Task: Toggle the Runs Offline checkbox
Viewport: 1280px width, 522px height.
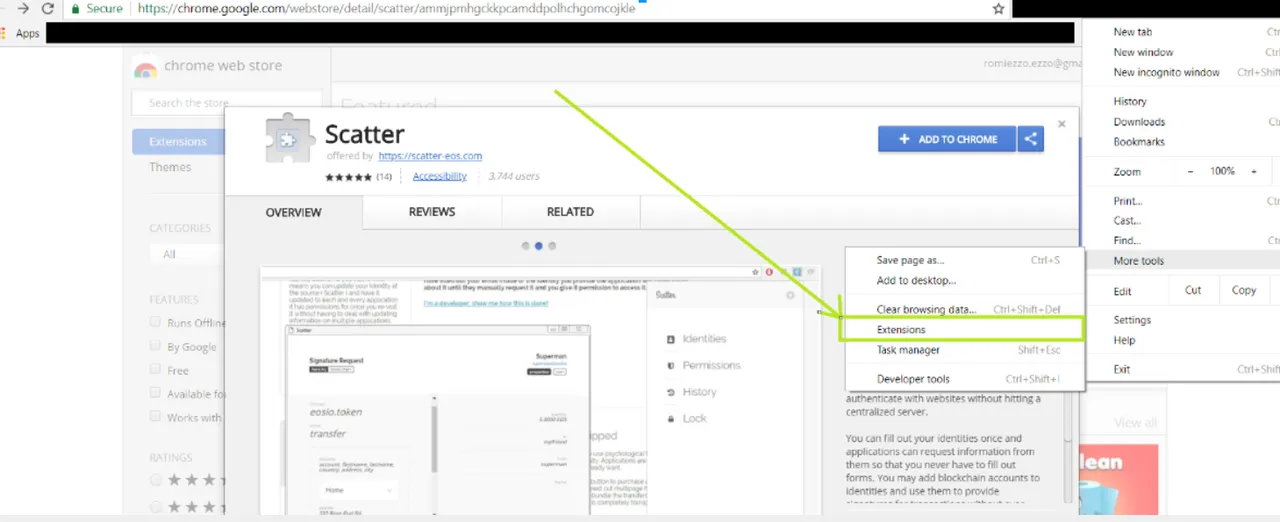Action: (x=155, y=322)
